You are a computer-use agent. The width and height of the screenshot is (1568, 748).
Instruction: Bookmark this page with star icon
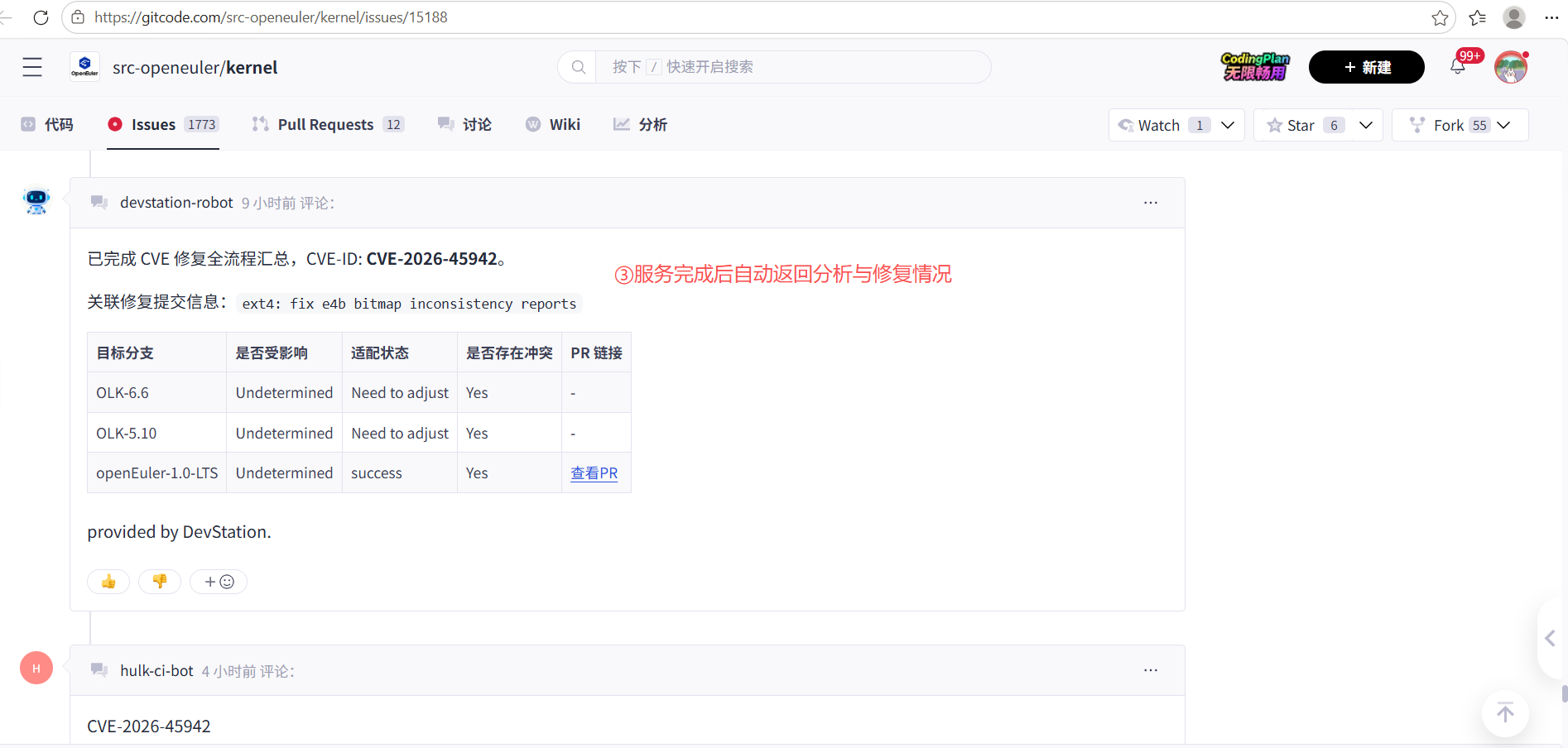(x=1441, y=17)
